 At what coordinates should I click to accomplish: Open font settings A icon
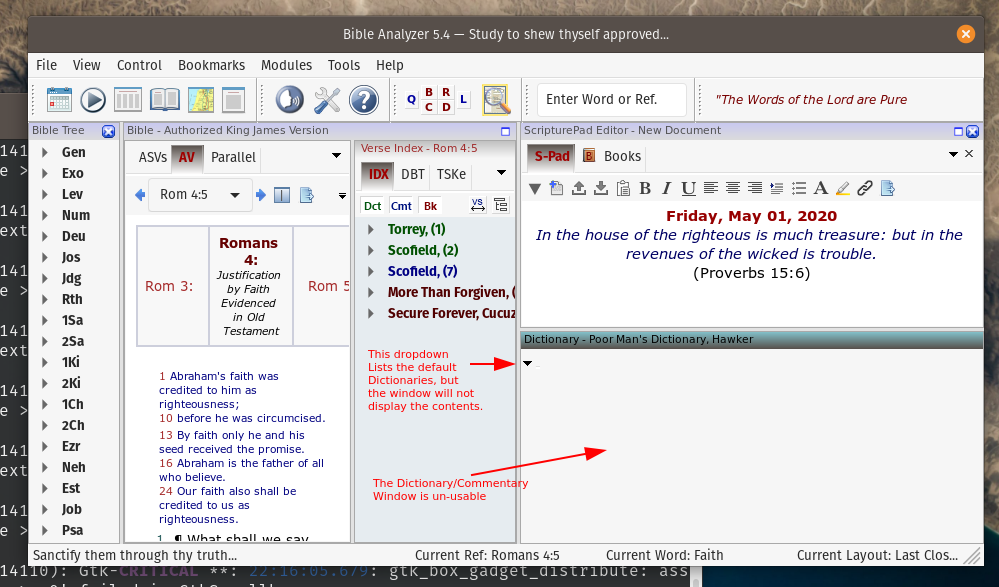pos(821,188)
